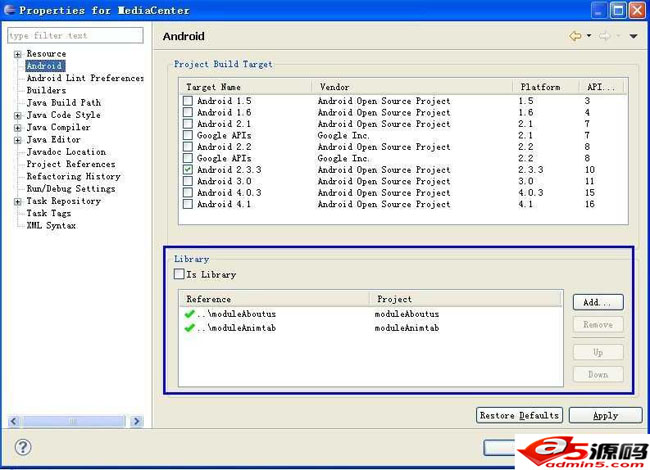The width and height of the screenshot is (650, 470).
Task: Enable the Is Library checkbox
Action: click(x=180, y=274)
